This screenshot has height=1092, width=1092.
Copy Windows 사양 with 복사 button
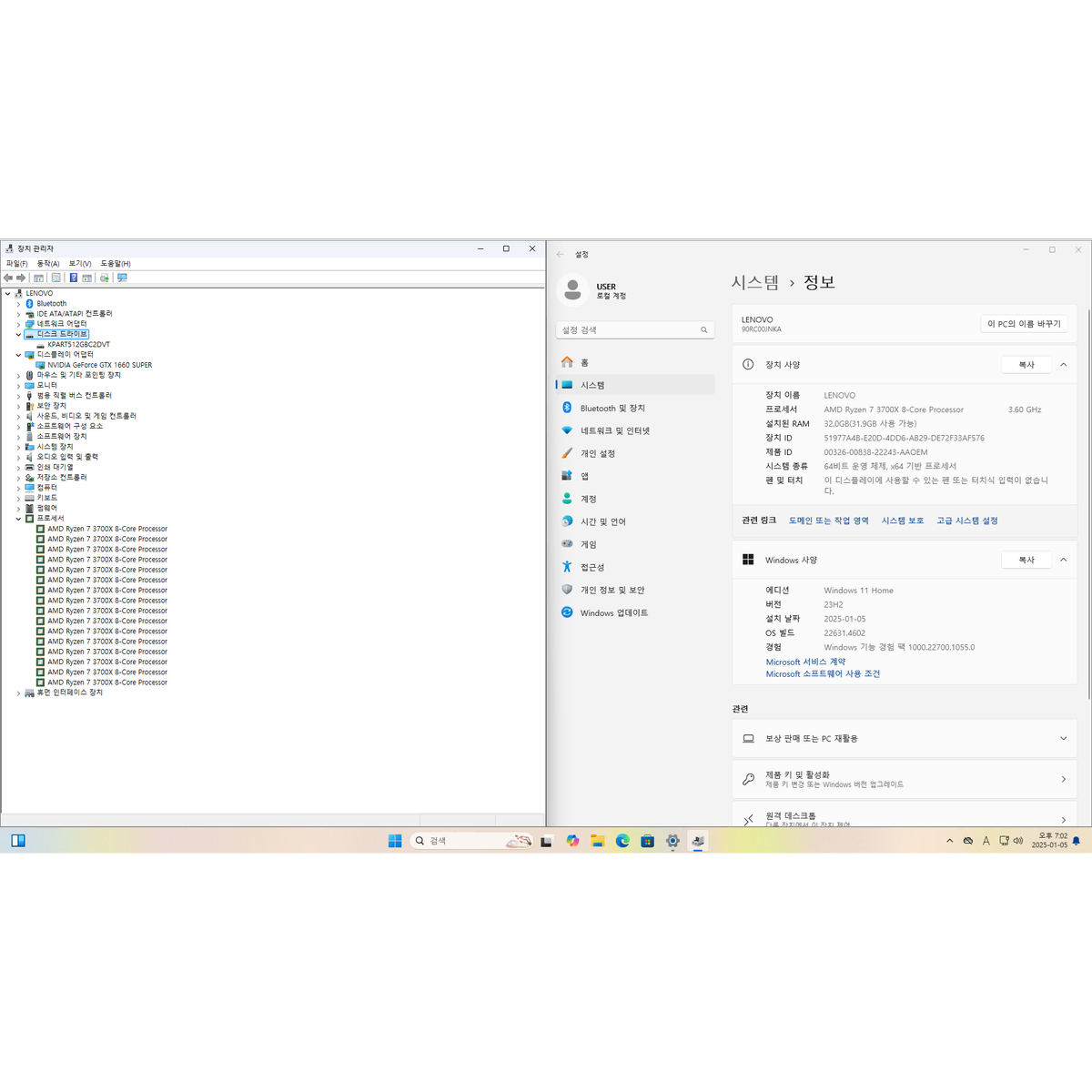(x=1026, y=561)
